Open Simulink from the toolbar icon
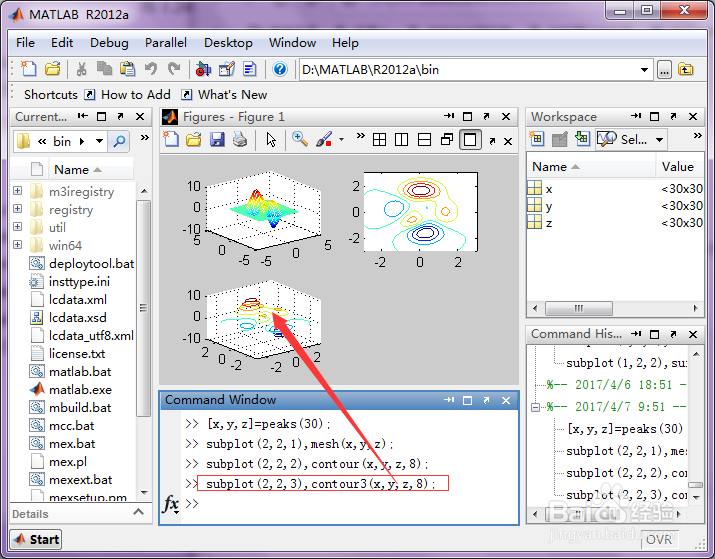The width and height of the screenshot is (715, 559). point(203,69)
